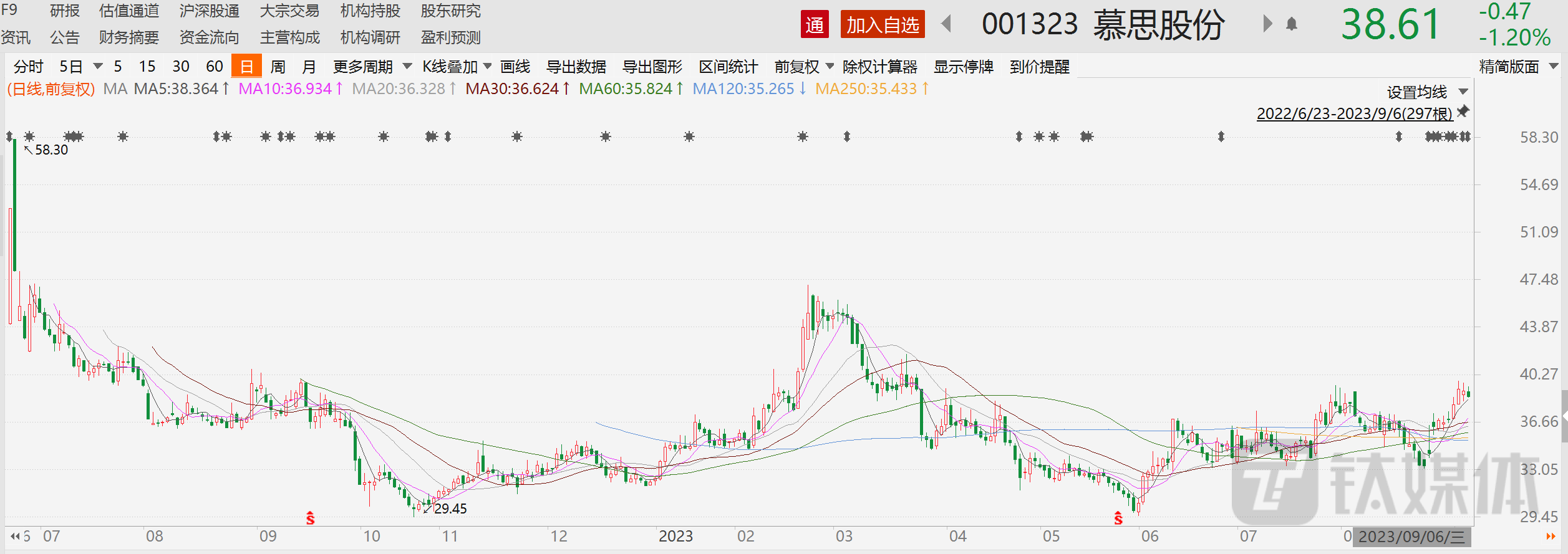Switch to 分时 intraday view
Screen dimensions: 1568x554
(28, 67)
